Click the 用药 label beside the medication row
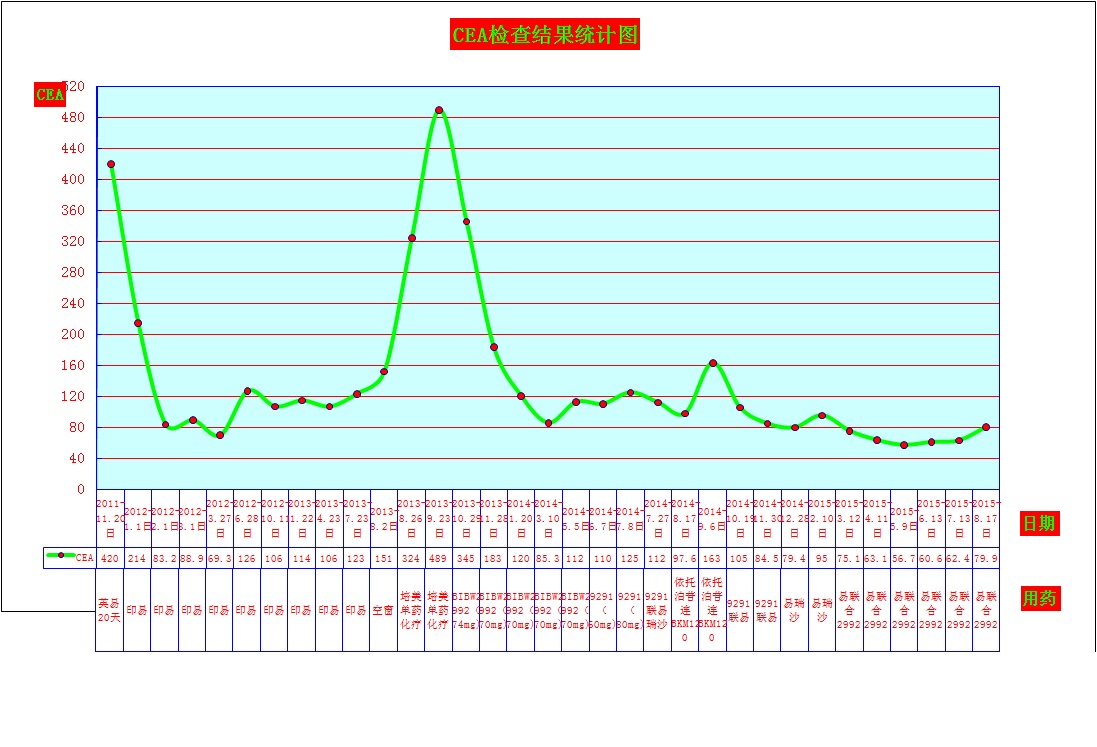The height and width of the screenshot is (747, 1097). pos(1040,598)
